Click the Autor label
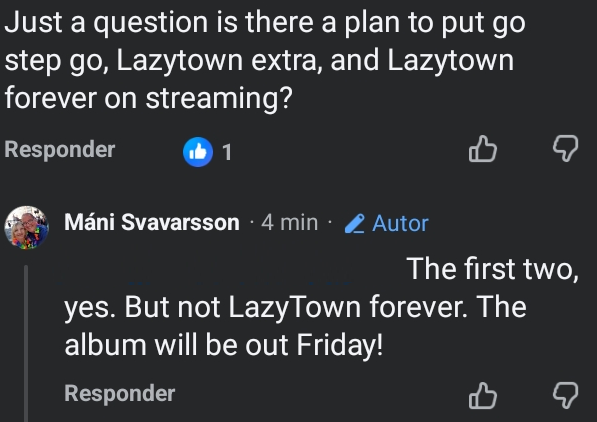 point(400,223)
